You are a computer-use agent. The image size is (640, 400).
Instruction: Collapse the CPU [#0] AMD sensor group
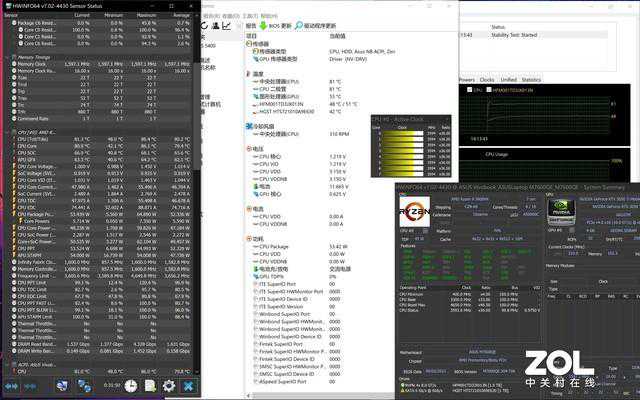pyautogui.click(x=8, y=131)
